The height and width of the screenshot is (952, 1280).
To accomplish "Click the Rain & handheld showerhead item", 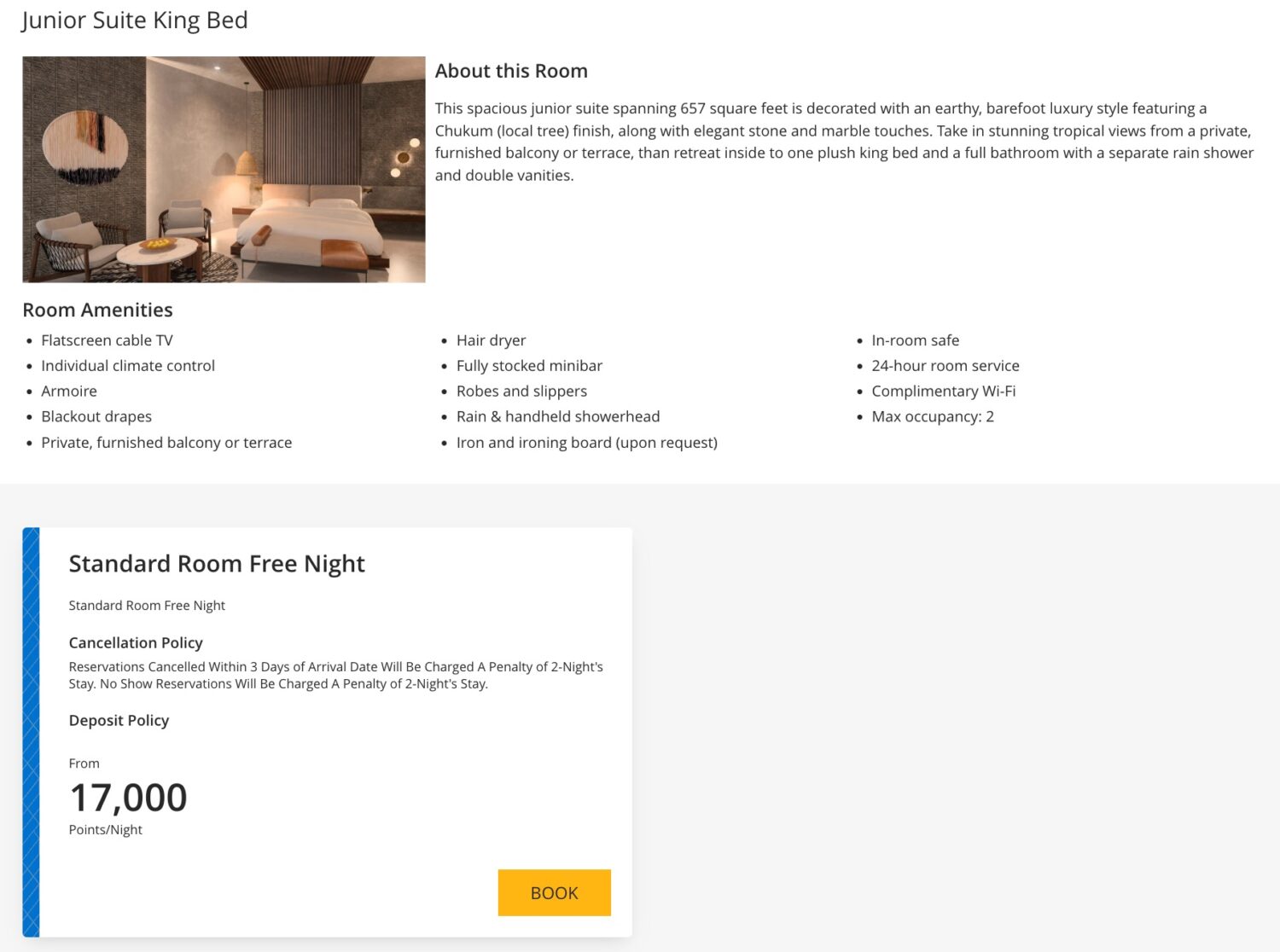I will (x=558, y=416).
